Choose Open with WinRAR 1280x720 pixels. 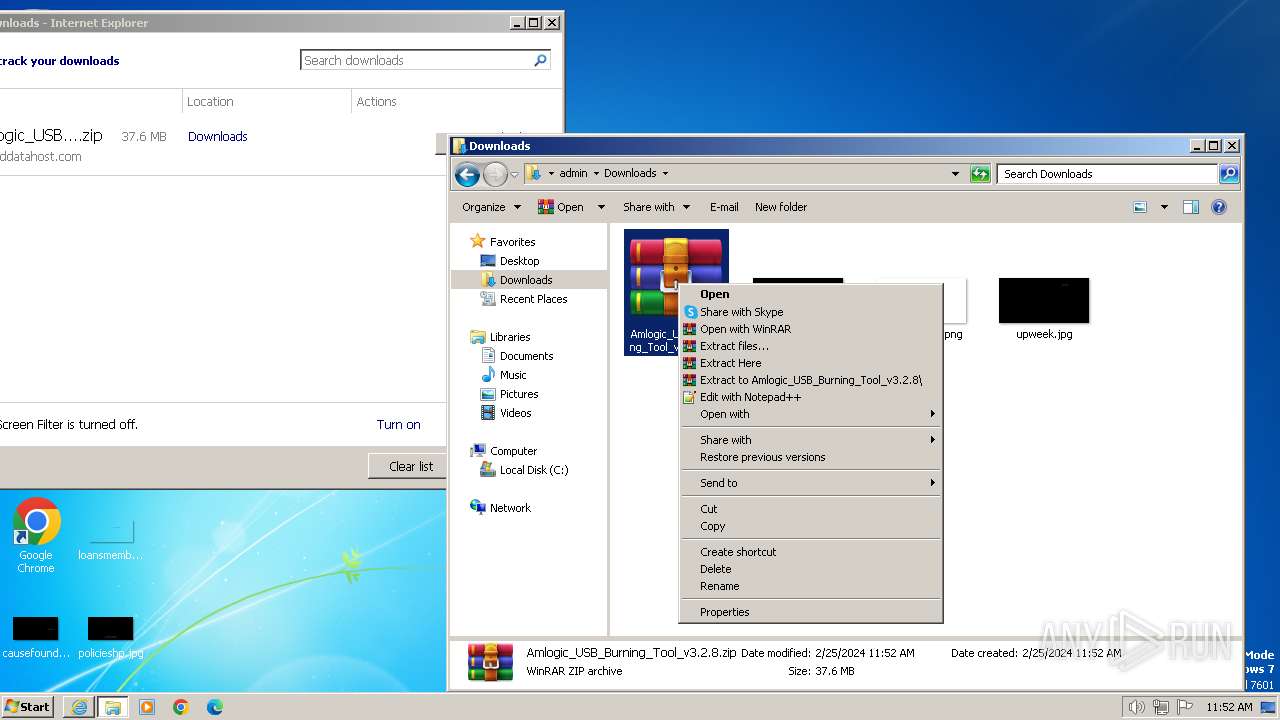810,329
